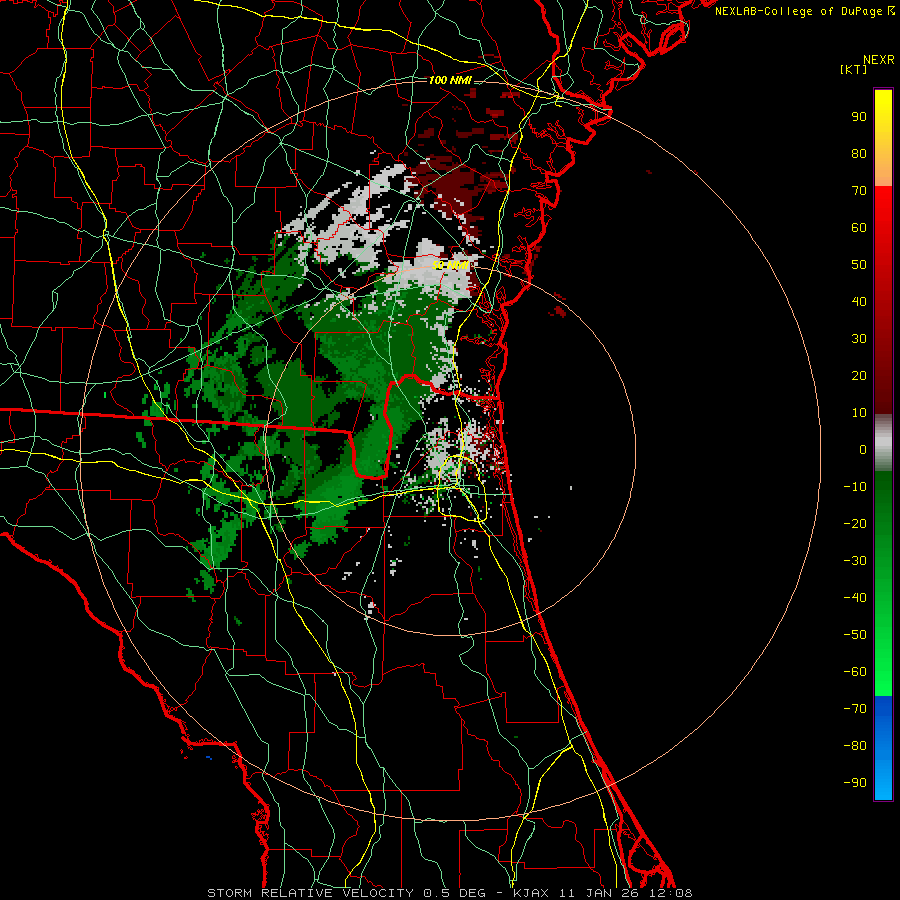This screenshot has width=900, height=900.
Task: Click the -70 knot scale value
Action: [855, 709]
